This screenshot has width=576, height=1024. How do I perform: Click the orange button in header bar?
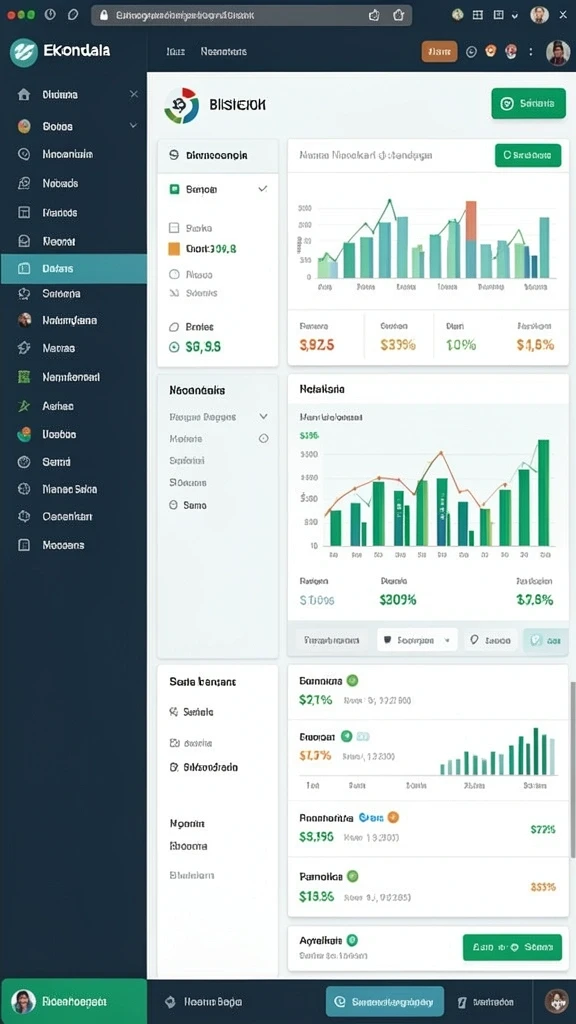pos(440,52)
